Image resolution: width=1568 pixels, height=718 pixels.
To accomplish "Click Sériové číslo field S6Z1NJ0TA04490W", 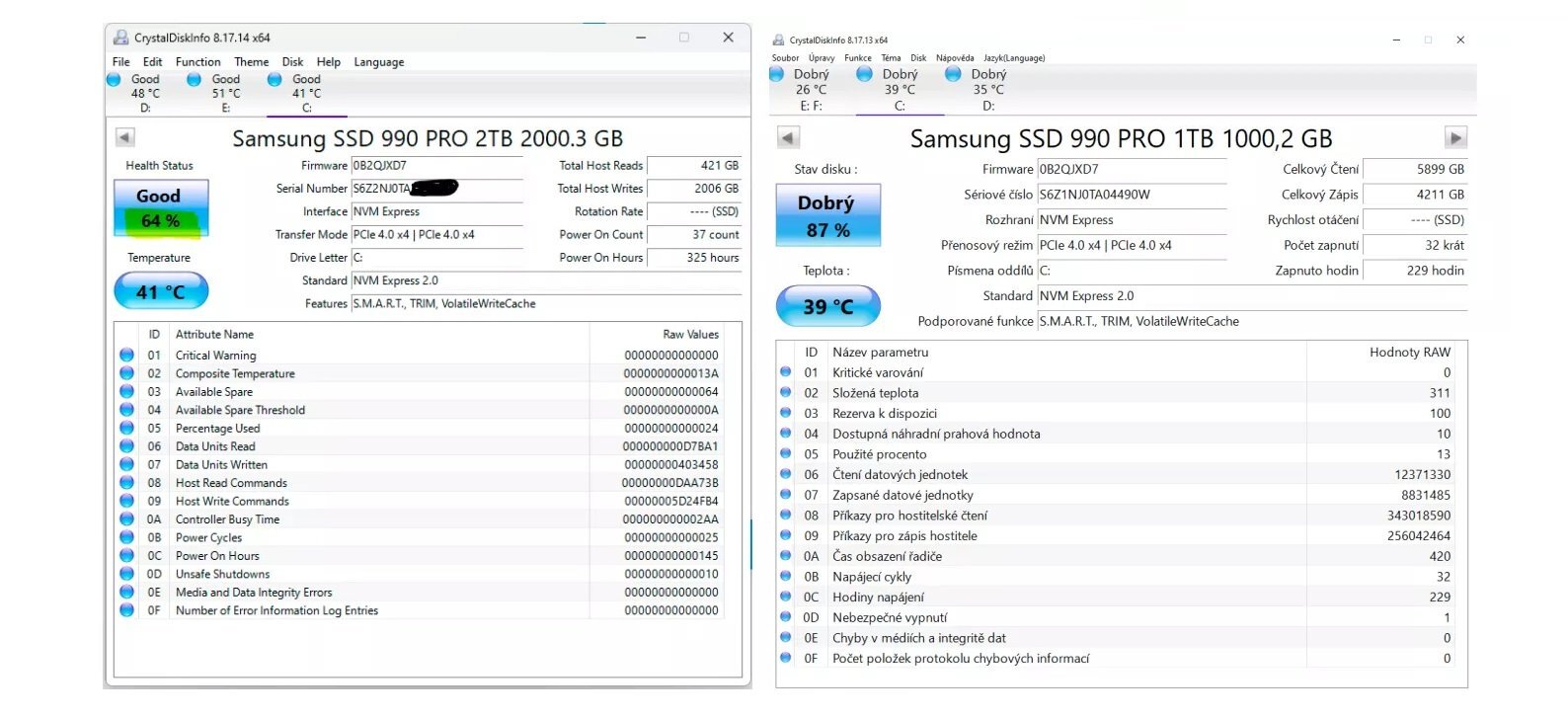I will point(1132,195).
